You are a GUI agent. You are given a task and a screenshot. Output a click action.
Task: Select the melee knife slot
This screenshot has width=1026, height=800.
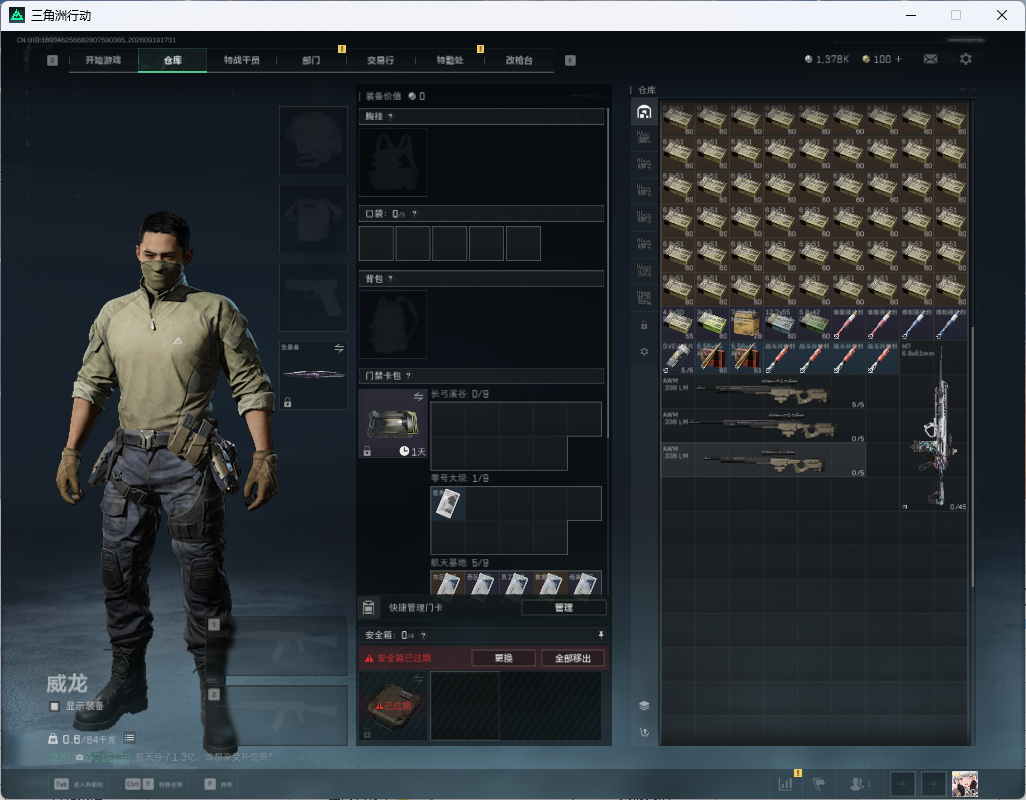[313, 375]
